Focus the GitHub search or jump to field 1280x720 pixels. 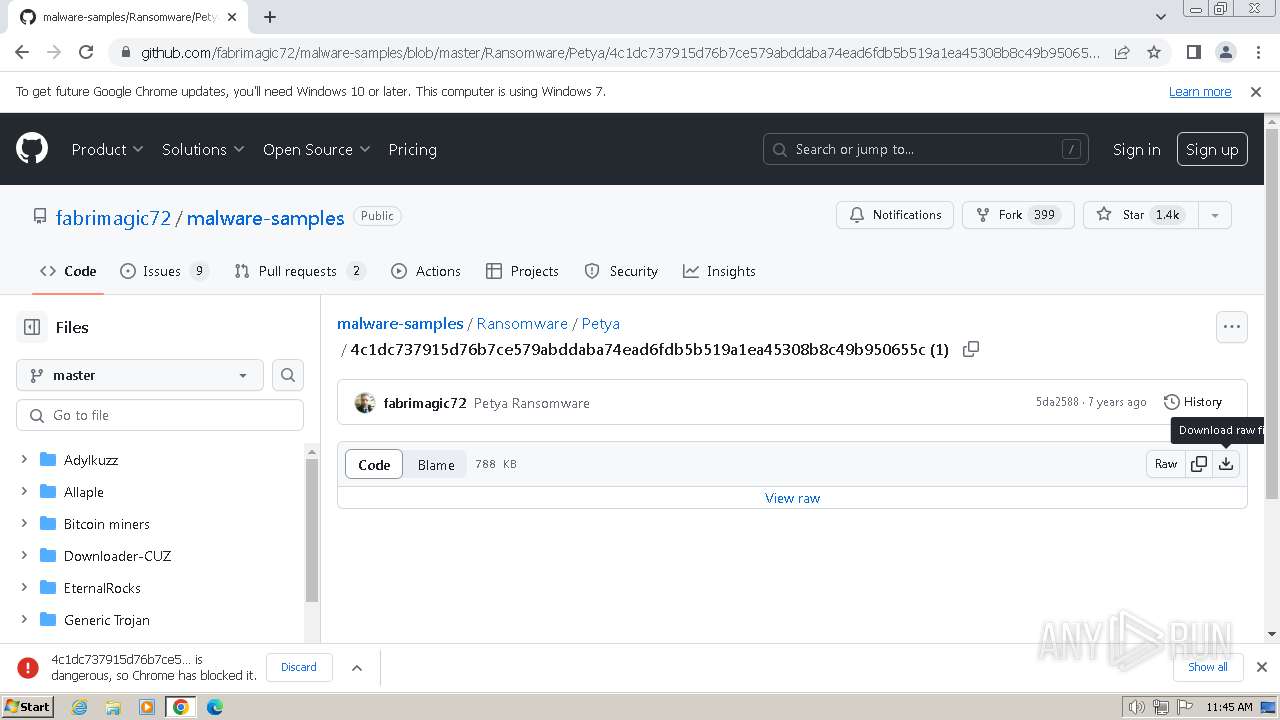click(926, 149)
